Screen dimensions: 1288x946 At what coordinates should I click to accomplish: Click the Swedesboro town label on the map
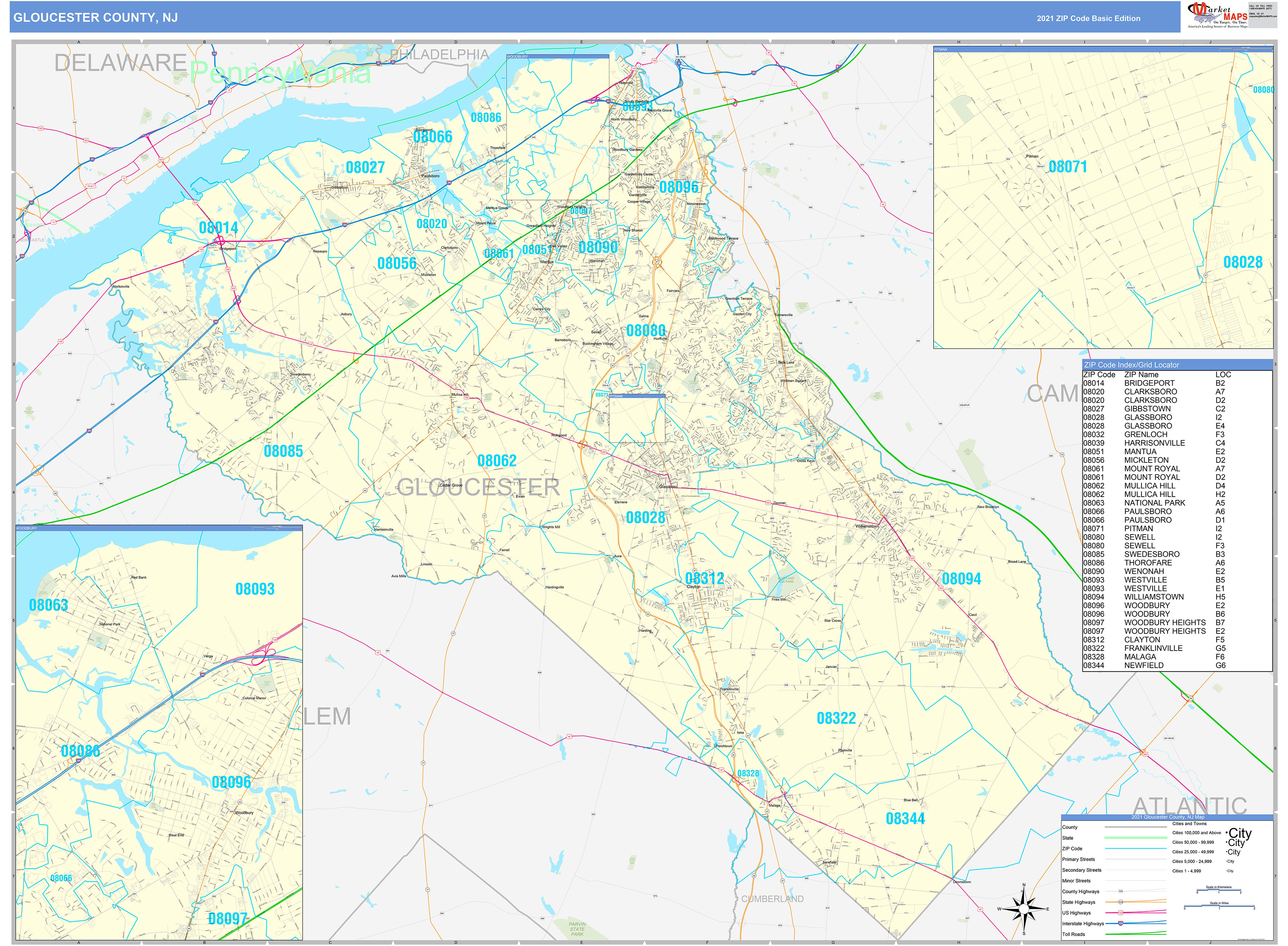click(300, 374)
